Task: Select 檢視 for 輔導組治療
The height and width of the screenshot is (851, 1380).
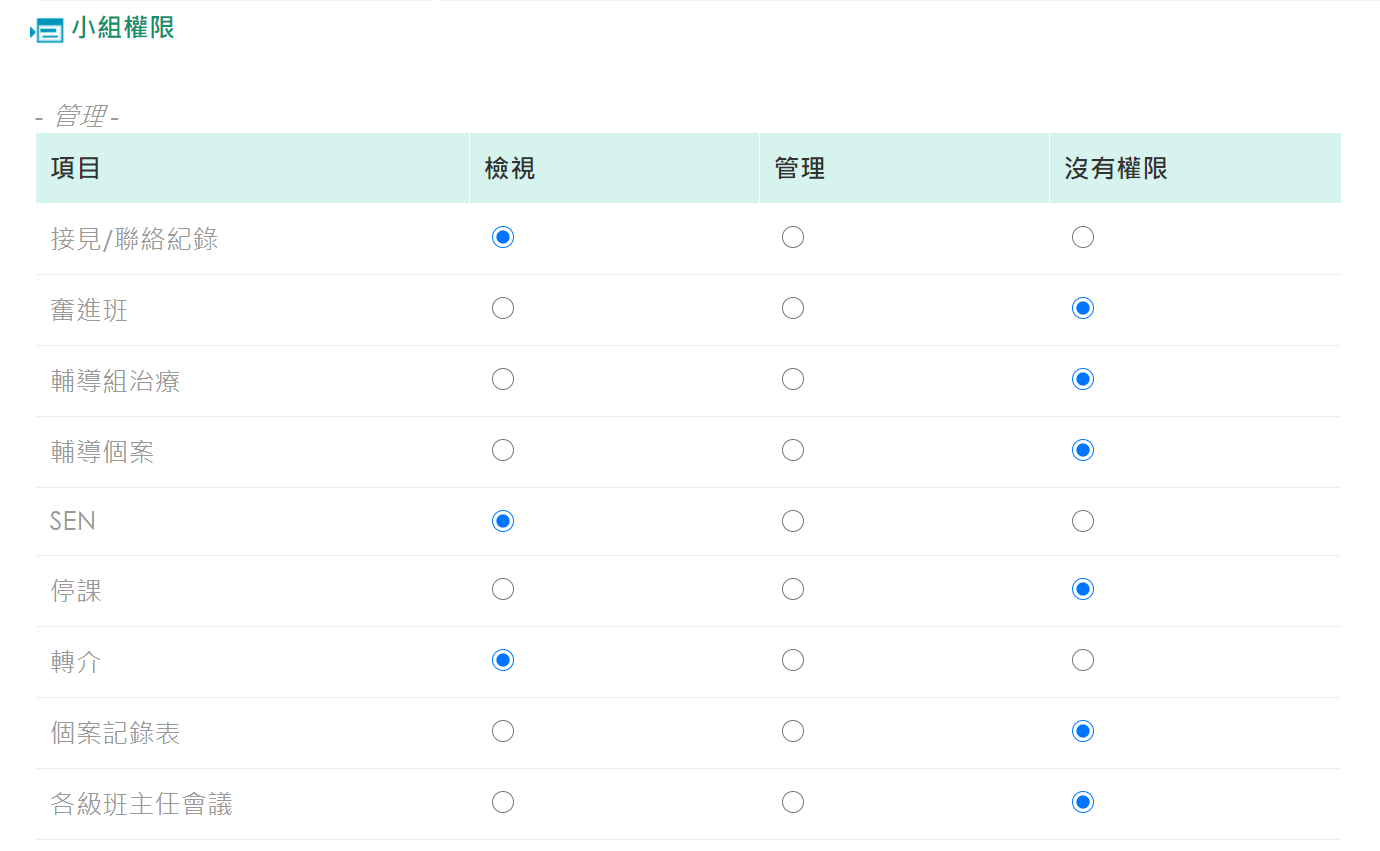Action: (x=503, y=379)
